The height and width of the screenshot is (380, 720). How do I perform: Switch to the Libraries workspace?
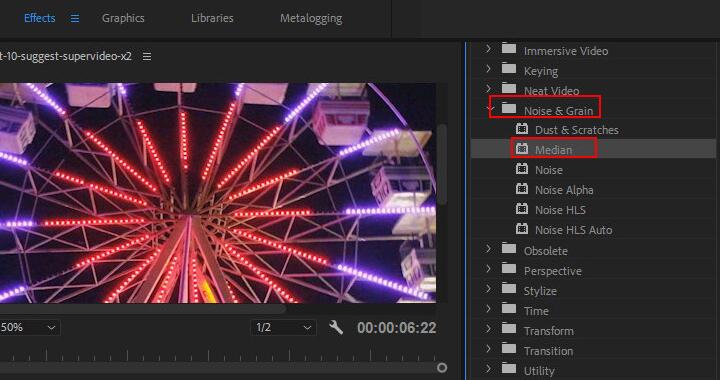[x=212, y=18]
